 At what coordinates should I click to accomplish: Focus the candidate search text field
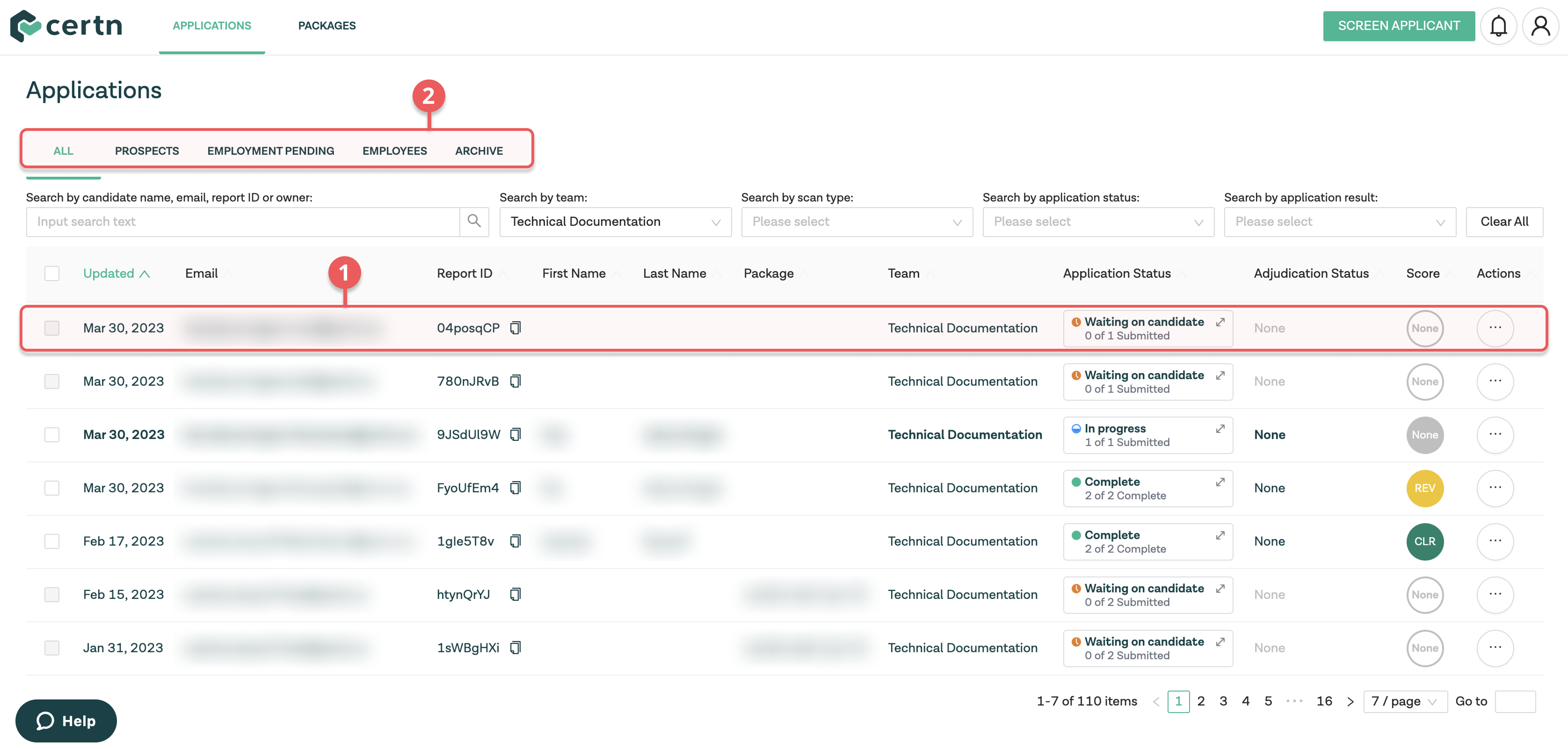tap(243, 222)
